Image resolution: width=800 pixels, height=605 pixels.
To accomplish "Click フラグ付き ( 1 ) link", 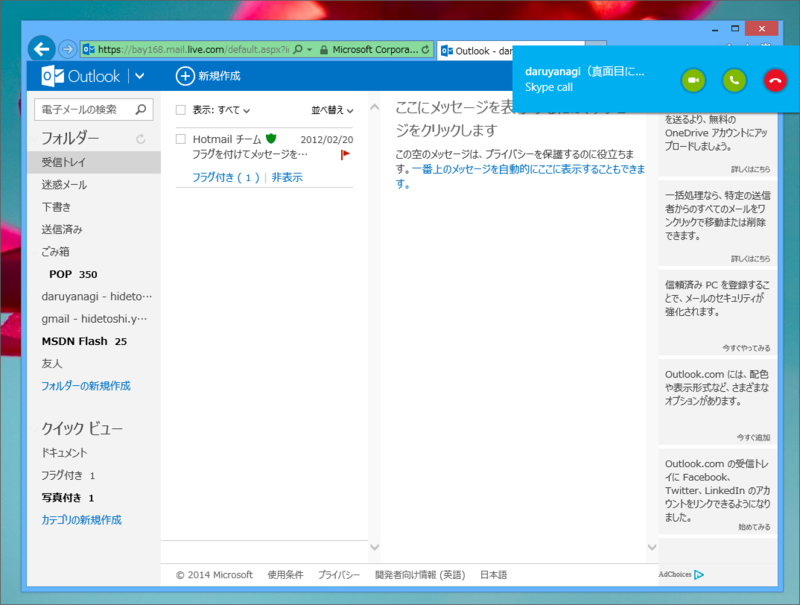I will point(226,177).
